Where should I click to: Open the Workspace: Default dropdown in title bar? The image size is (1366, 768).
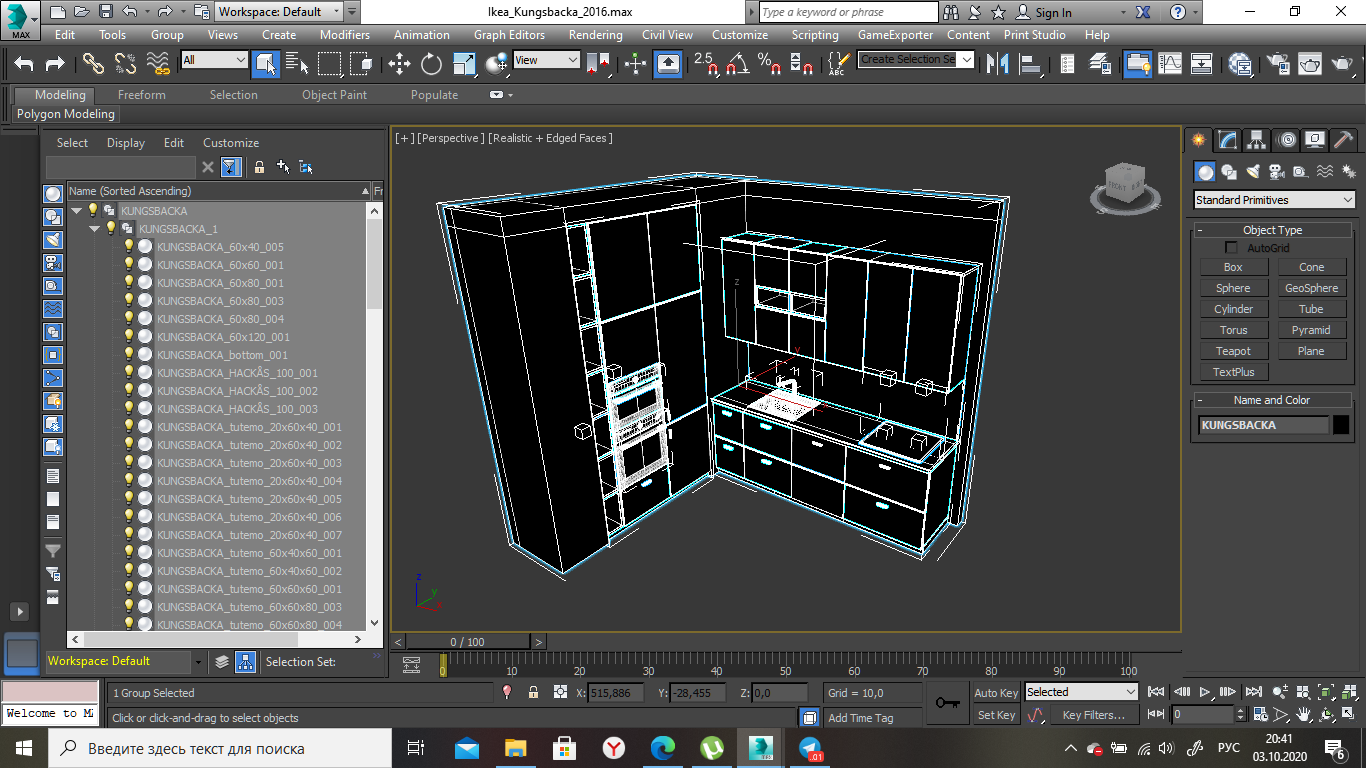(280, 12)
